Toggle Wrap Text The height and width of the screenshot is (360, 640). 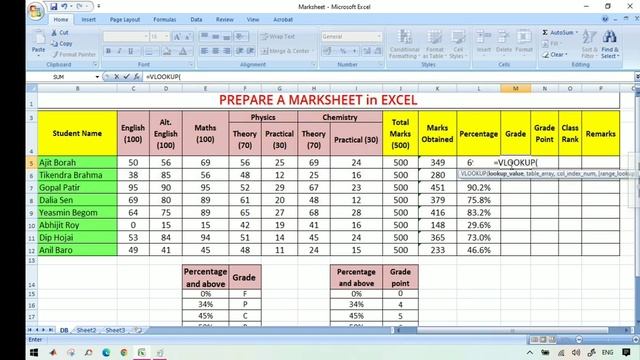(x=278, y=36)
